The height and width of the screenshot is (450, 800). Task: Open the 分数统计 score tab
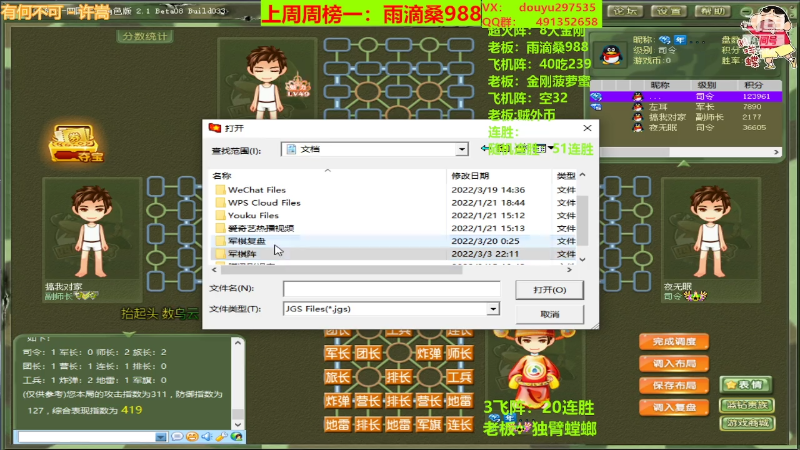point(145,36)
